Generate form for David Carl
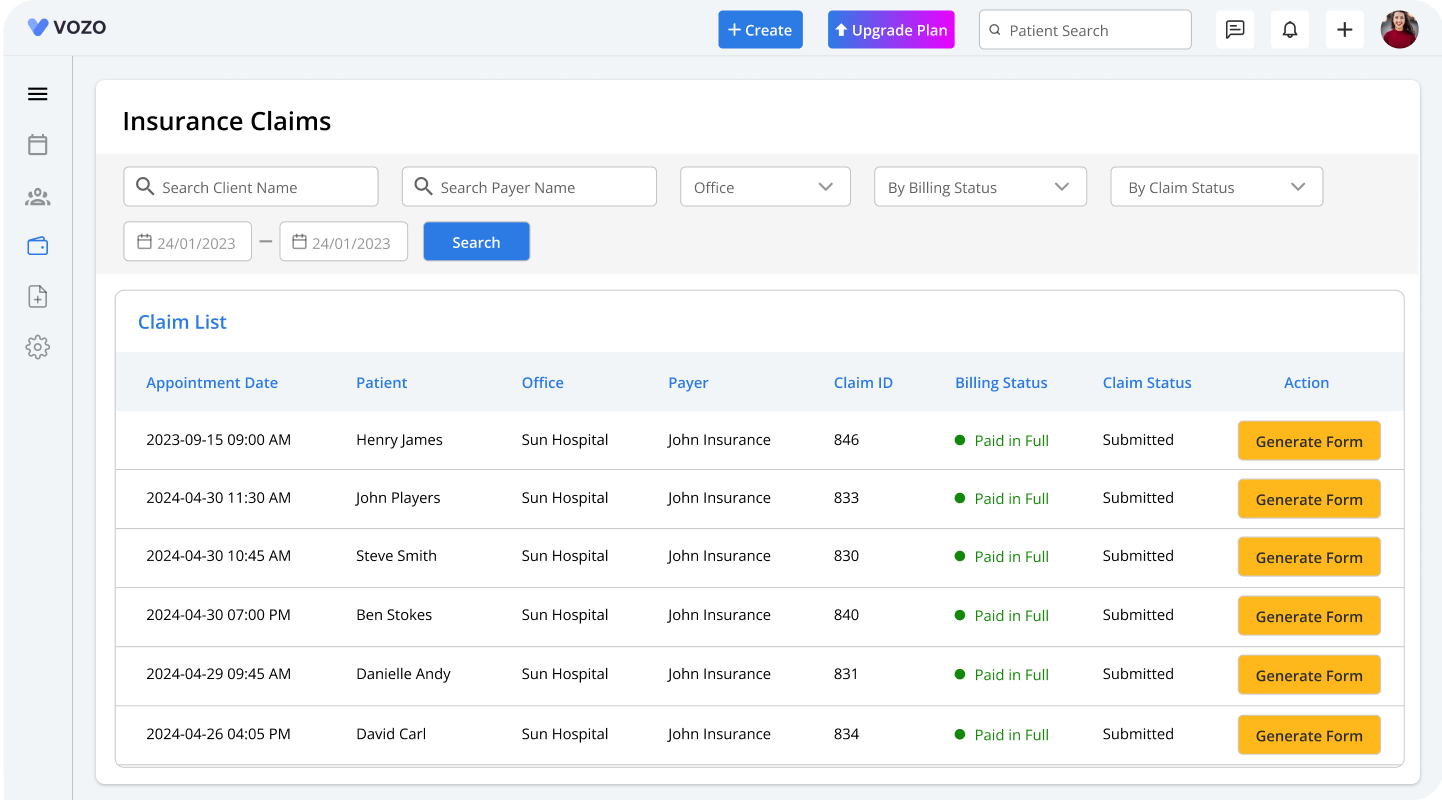The width and height of the screenshot is (1442, 800). [1309, 735]
